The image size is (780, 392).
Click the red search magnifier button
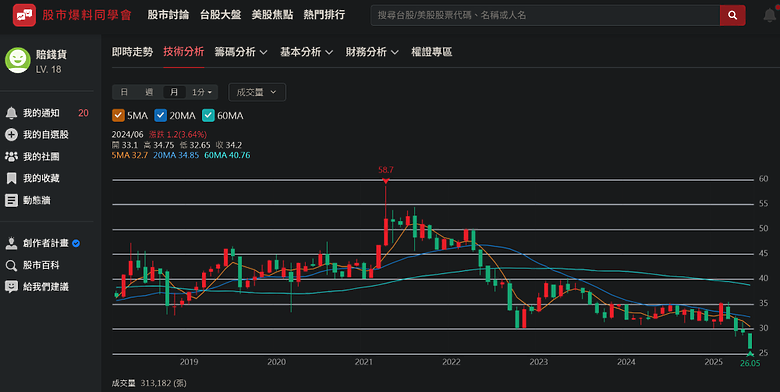click(x=732, y=15)
